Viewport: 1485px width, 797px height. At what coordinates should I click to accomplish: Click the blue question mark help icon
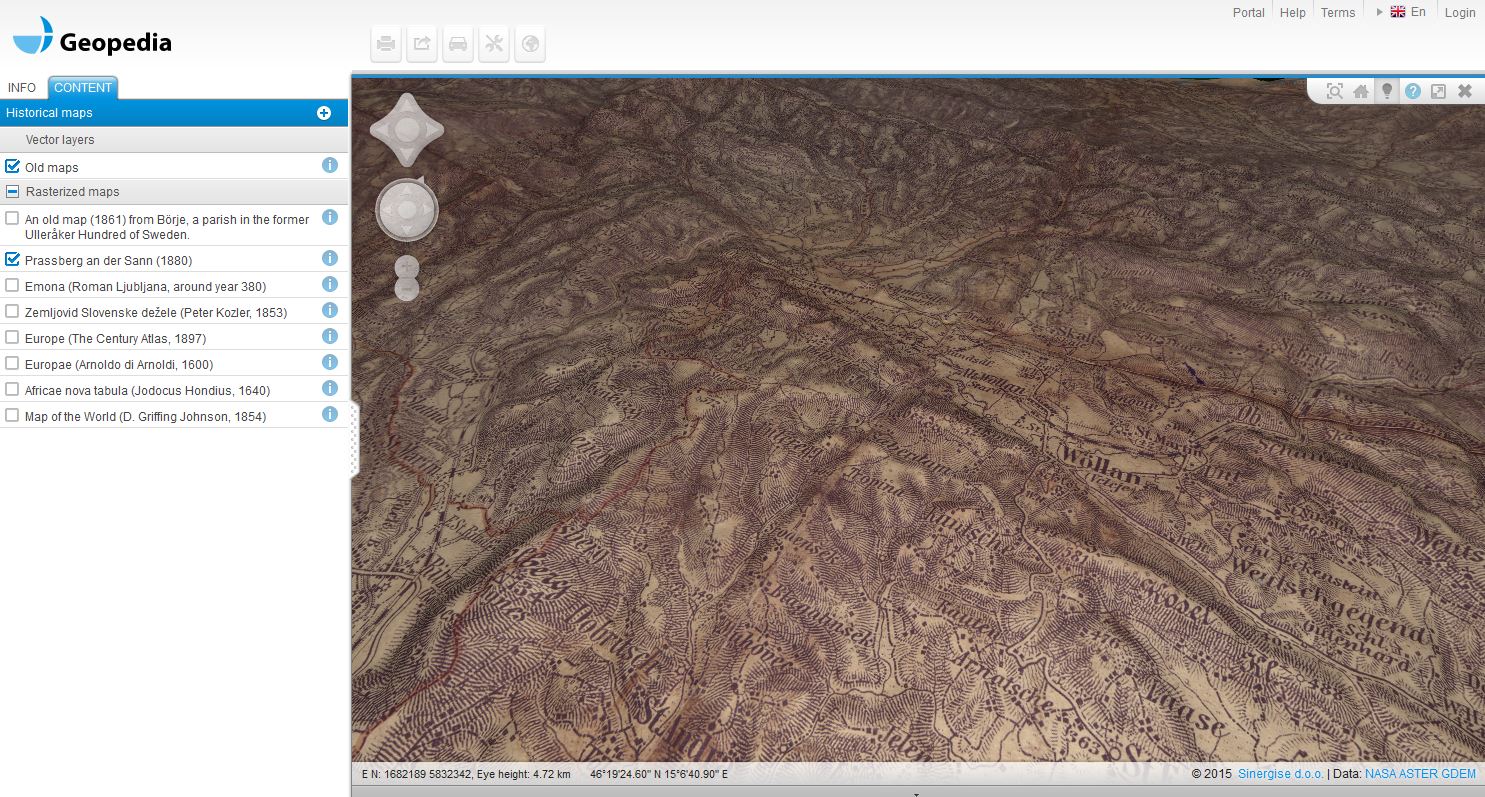1412,91
